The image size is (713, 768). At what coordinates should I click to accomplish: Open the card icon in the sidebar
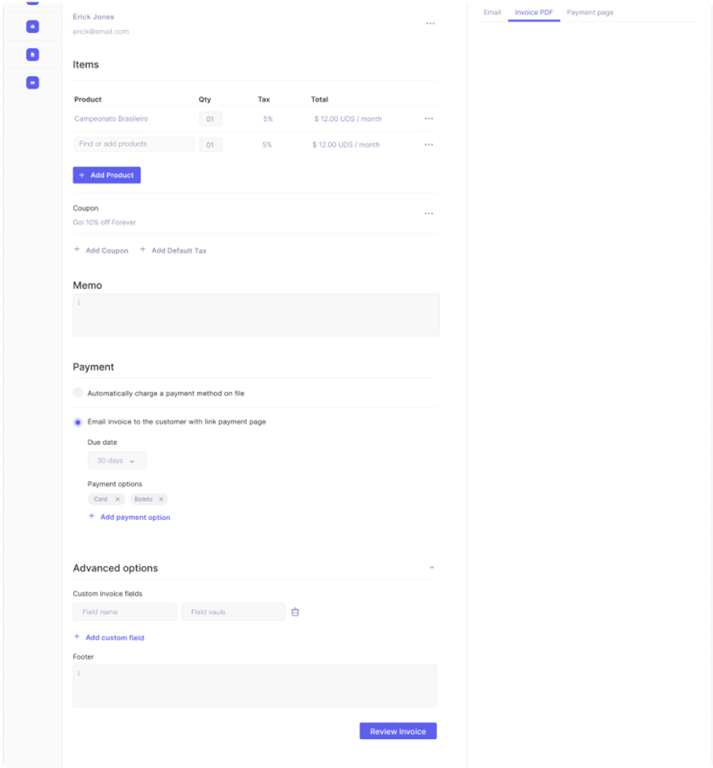coord(32,82)
